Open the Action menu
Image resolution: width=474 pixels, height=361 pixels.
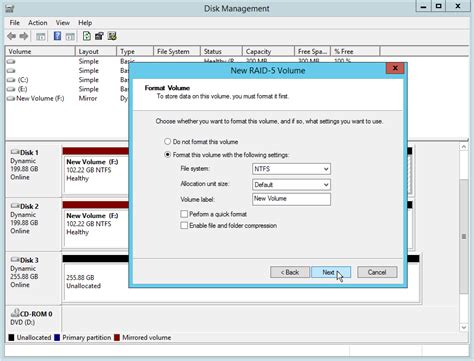pos(38,23)
